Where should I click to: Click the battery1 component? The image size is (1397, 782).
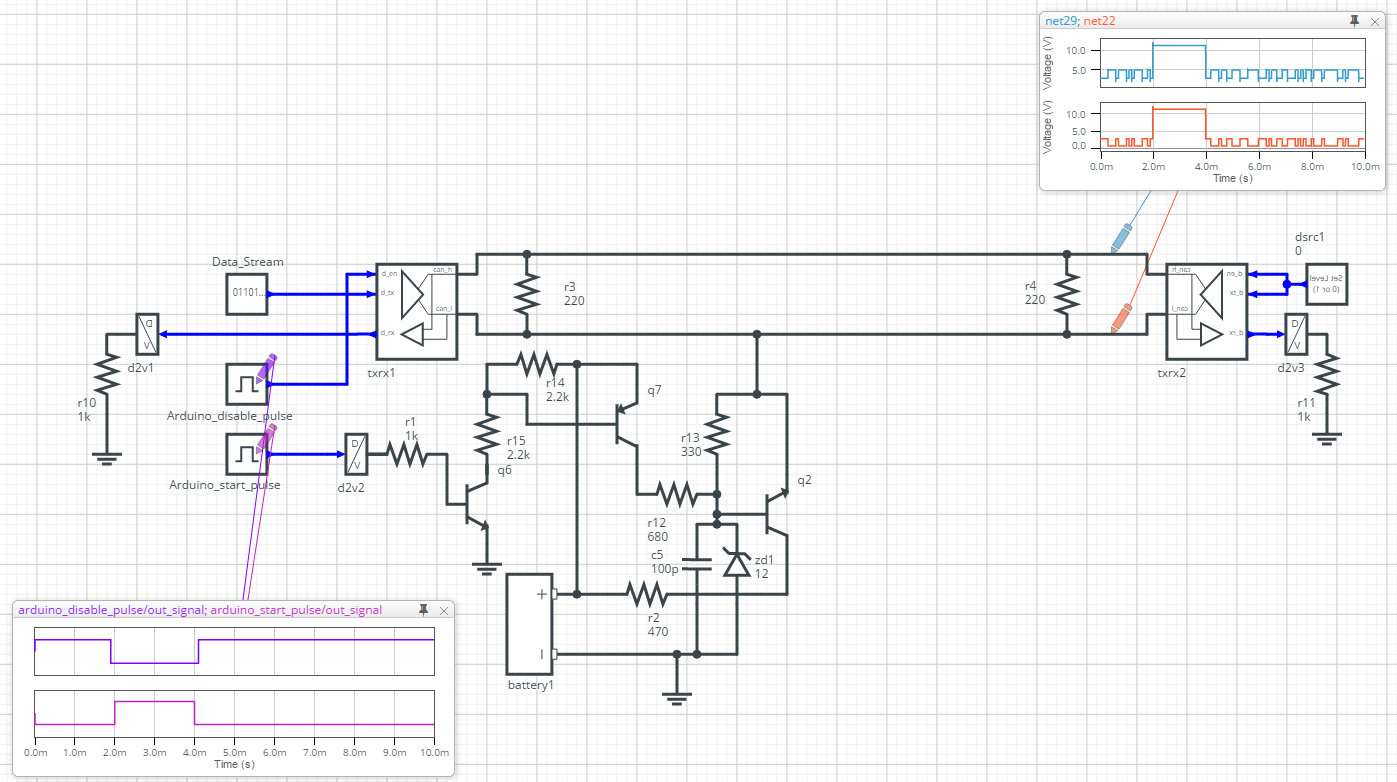[529, 624]
